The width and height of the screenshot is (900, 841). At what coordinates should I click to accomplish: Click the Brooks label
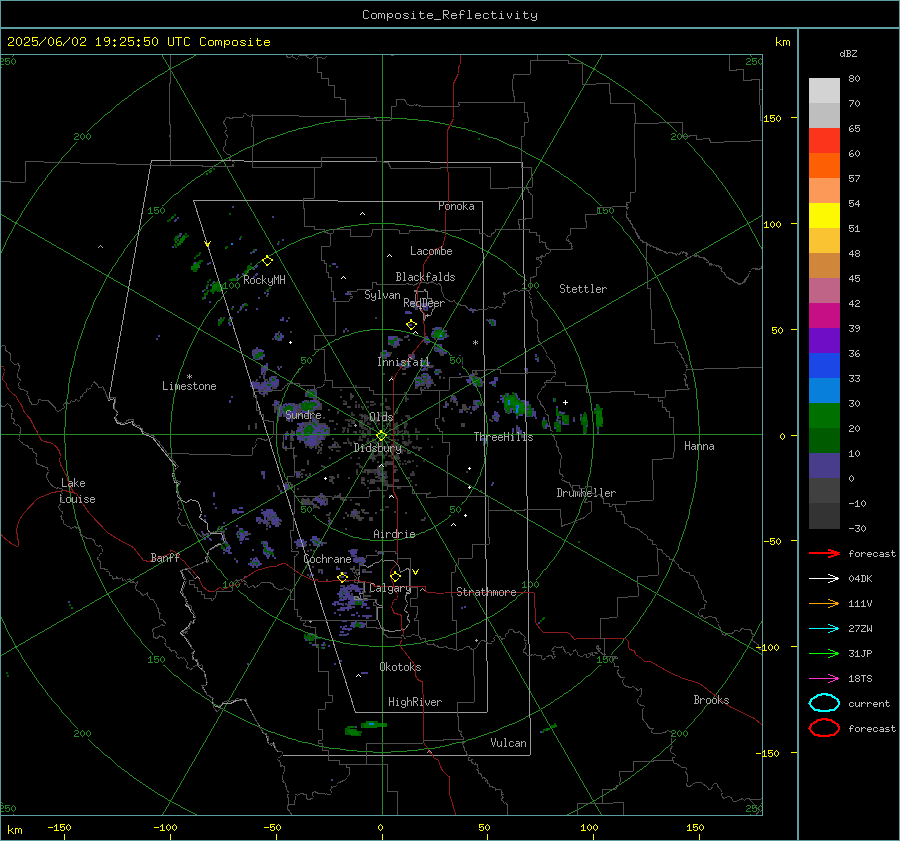pyautogui.click(x=711, y=700)
